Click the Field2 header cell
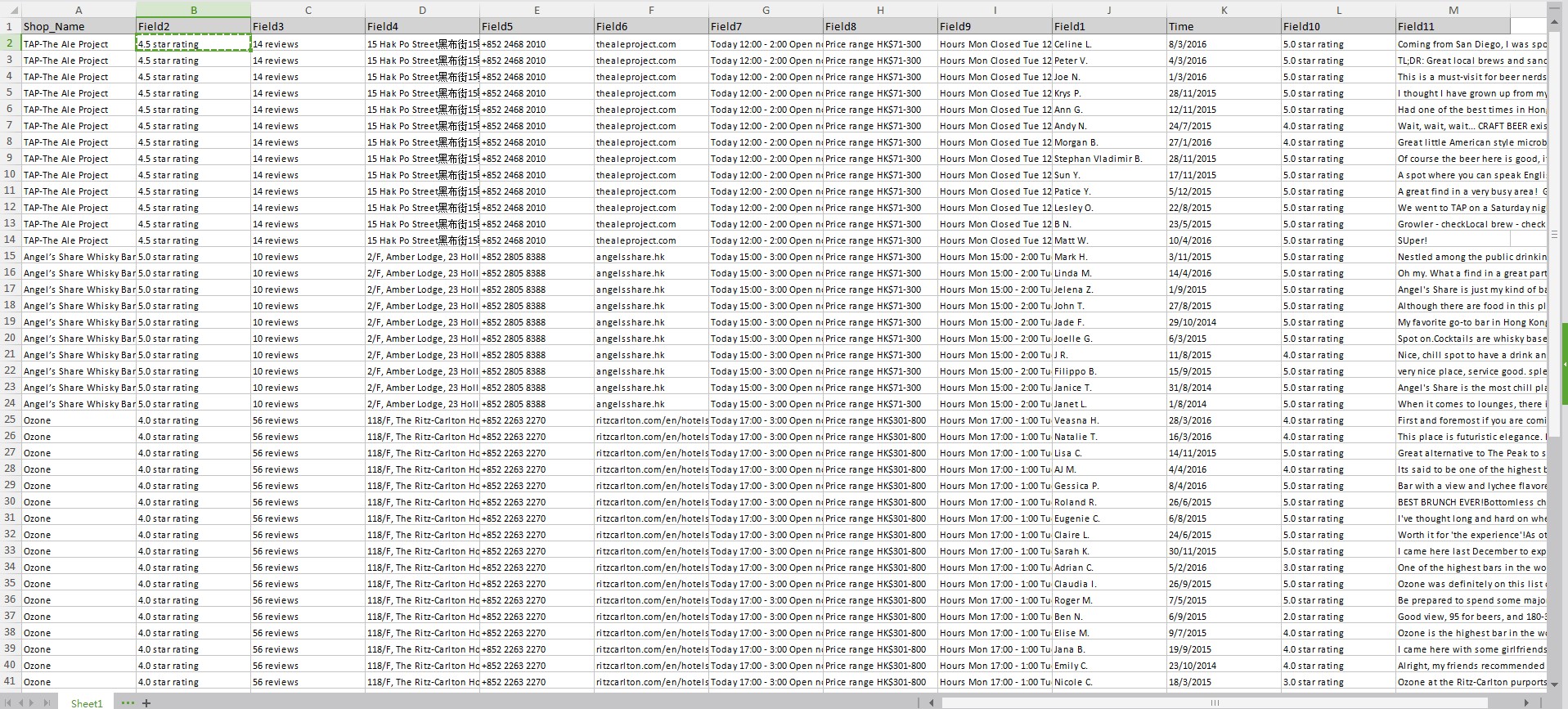The height and width of the screenshot is (709, 1568). (194, 26)
